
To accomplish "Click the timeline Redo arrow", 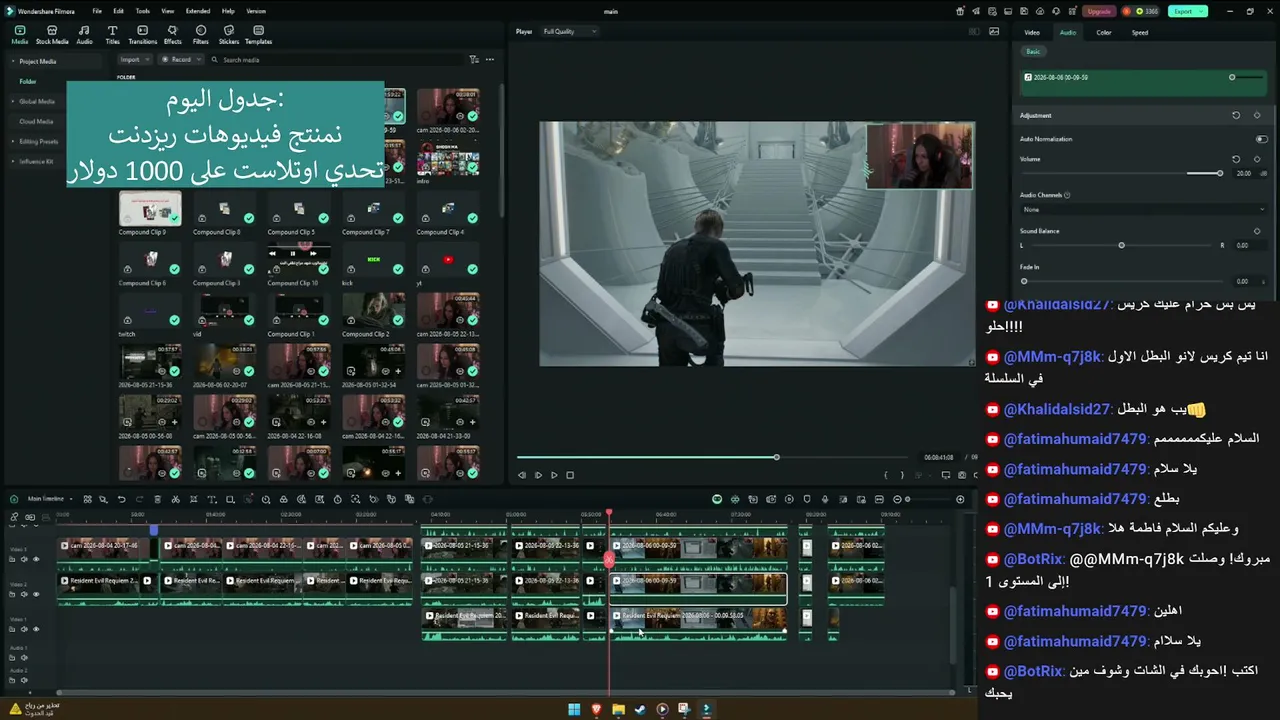I will click(139, 499).
